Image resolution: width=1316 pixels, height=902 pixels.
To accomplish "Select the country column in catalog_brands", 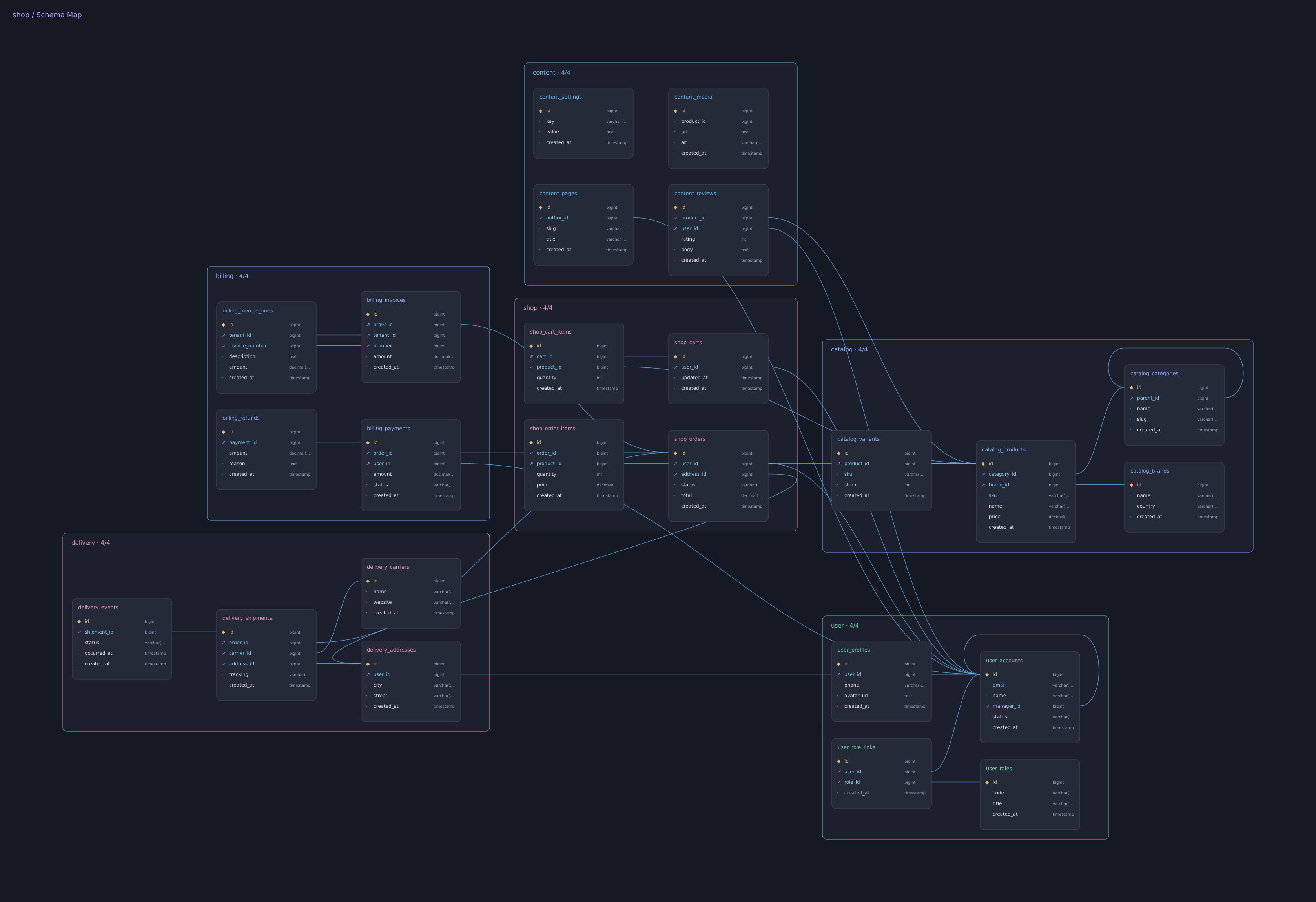I will (x=1174, y=506).
